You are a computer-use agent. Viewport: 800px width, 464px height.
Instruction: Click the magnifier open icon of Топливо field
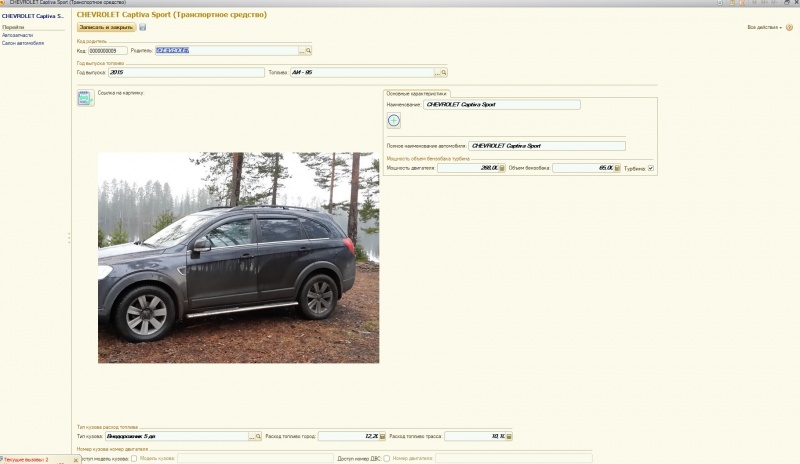coord(444,72)
